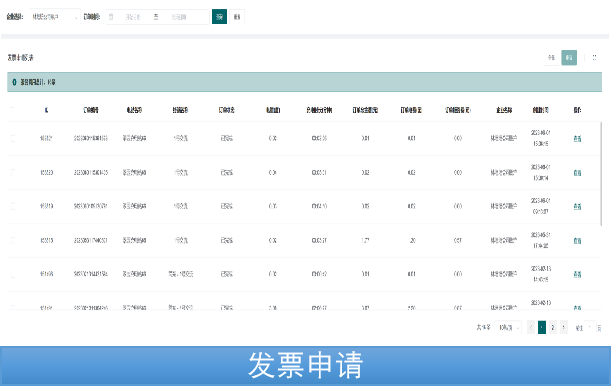Click the table's vertical scrollbar
Image resolution: width=611 pixels, height=387 pixels.
[602, 173]
